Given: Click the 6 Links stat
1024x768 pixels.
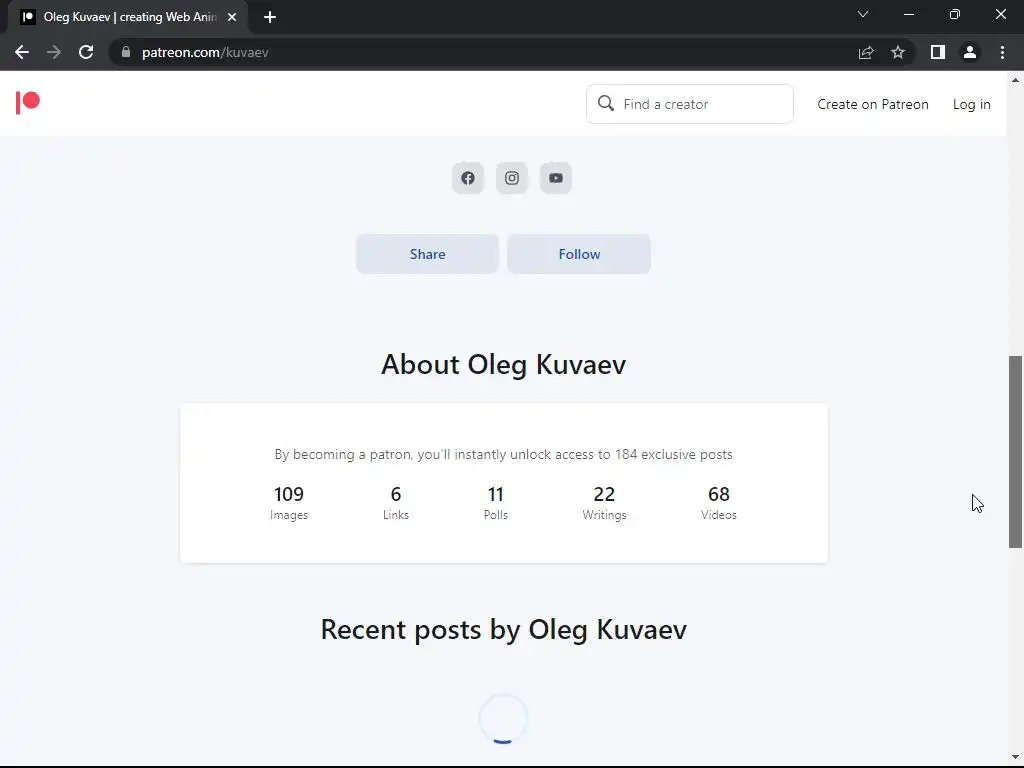Looking at the screenshot, I should 396,502.
